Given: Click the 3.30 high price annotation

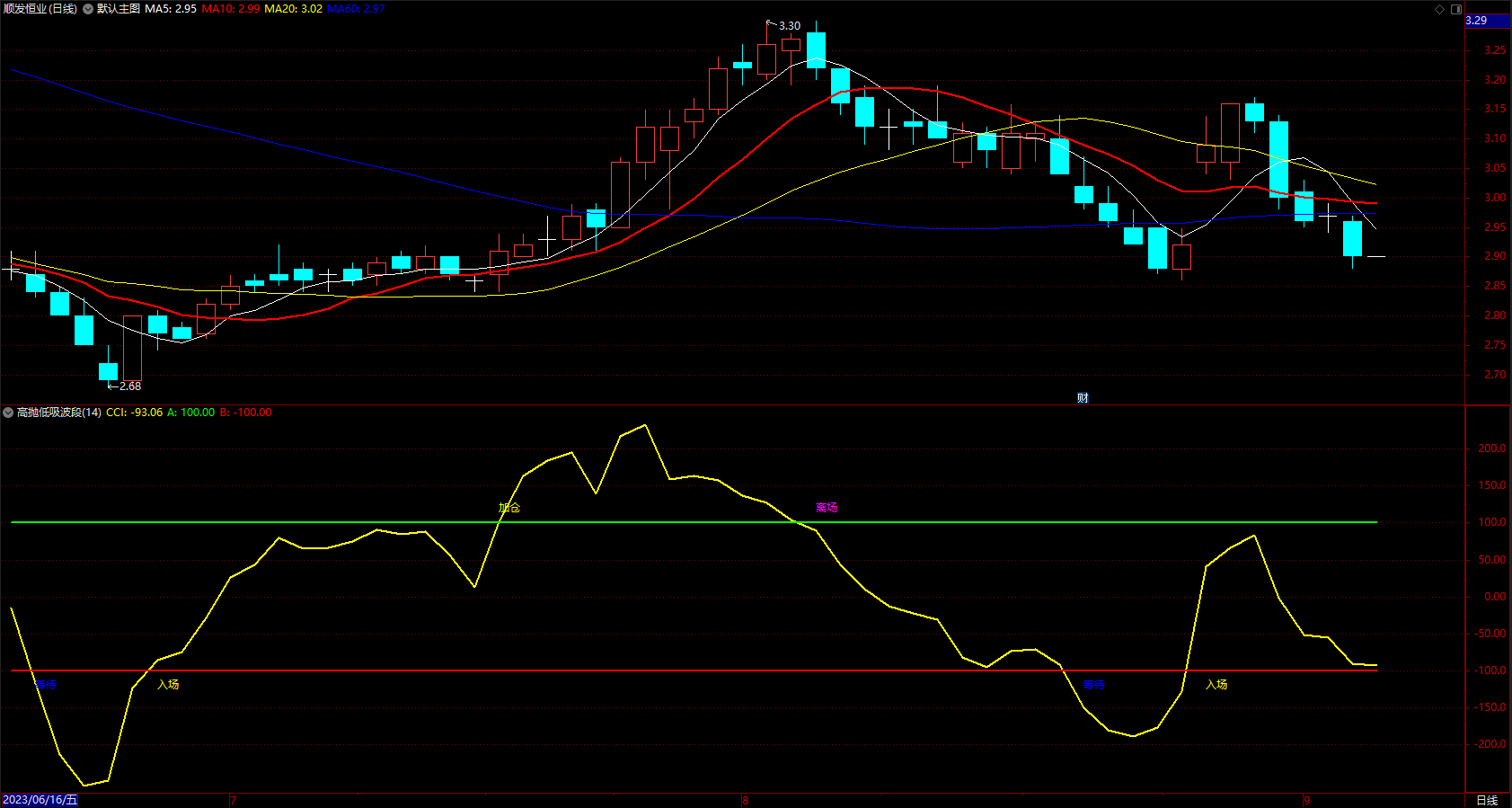Looking at the screenshot, I should pyautogui.click(x=789, y=26).
